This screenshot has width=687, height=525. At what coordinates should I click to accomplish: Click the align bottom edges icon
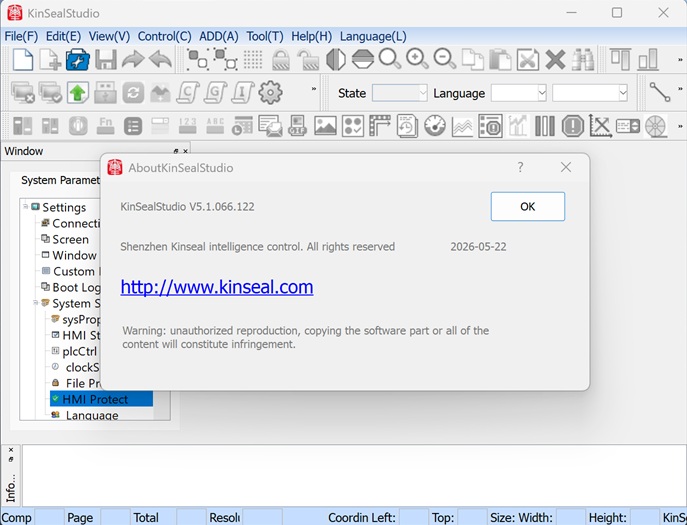pyautogui.click(x=648, y=60)
